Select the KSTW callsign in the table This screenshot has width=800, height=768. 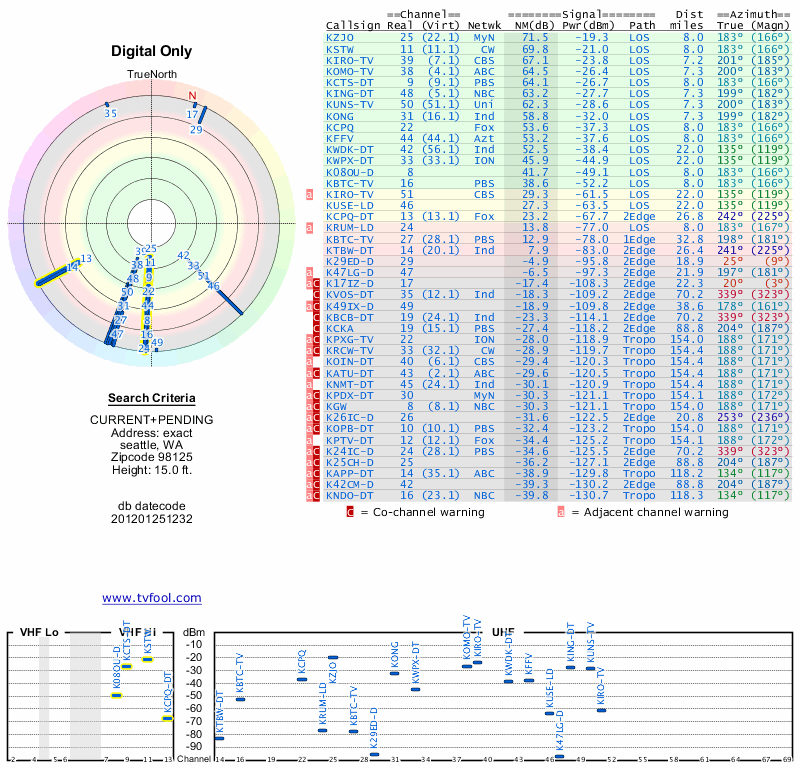tap(340, 48)
